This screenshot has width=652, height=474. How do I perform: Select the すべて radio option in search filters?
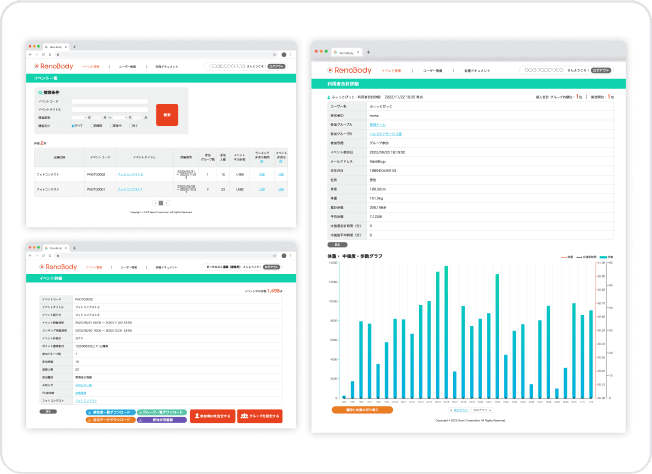tap(73, 126)
